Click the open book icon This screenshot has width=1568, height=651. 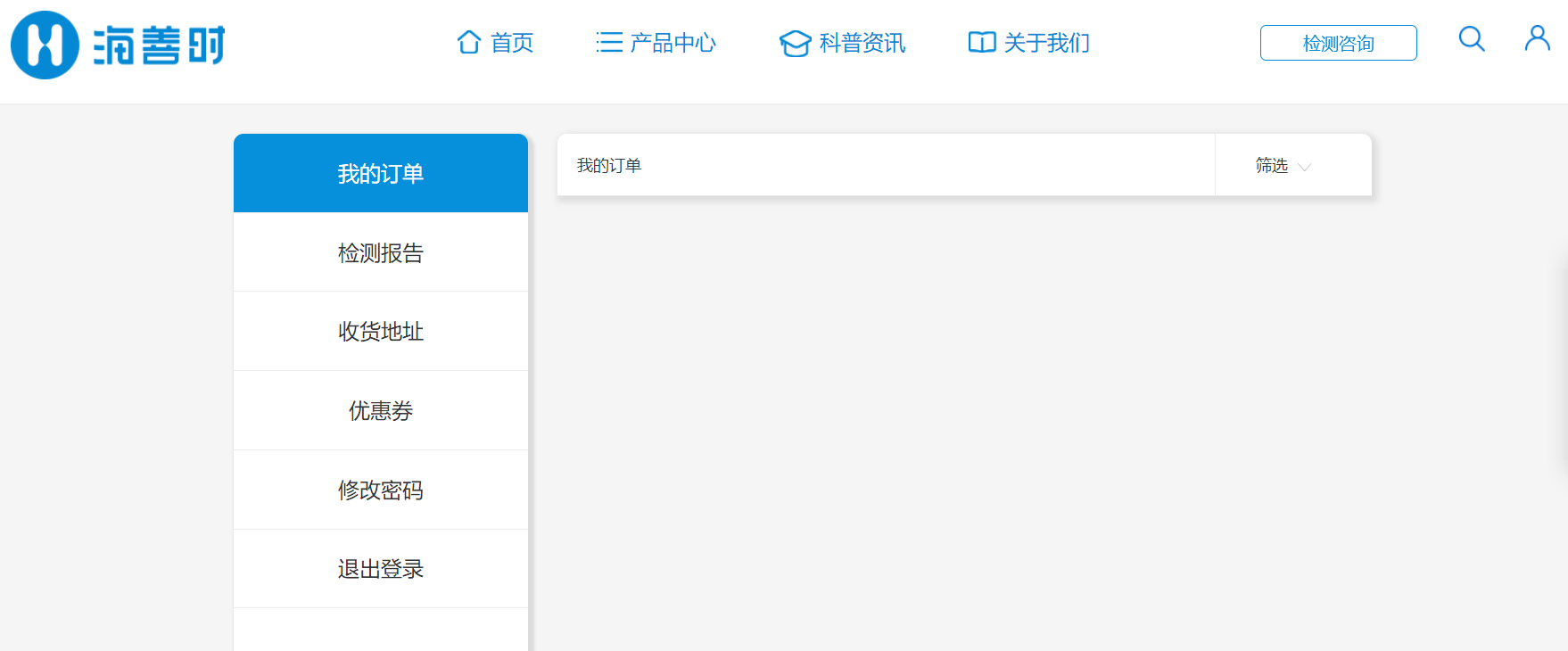click(982, 42)
